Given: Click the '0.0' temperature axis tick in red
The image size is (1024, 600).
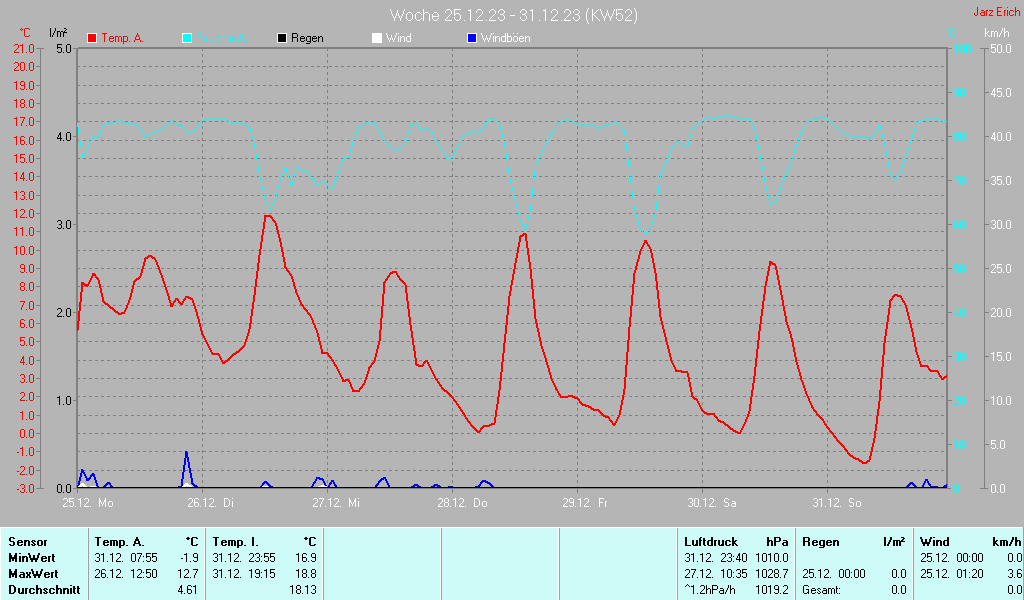Looking at the screenshot, I should [27, 434].
